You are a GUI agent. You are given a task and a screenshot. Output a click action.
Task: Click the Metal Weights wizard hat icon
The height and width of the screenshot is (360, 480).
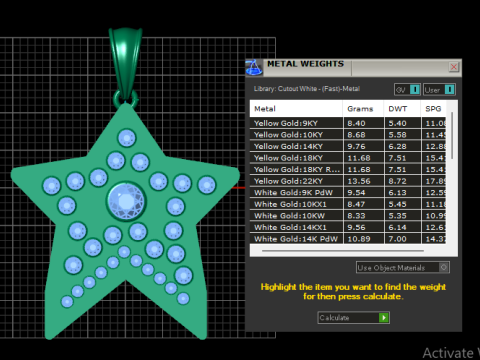tap(254, 68)
